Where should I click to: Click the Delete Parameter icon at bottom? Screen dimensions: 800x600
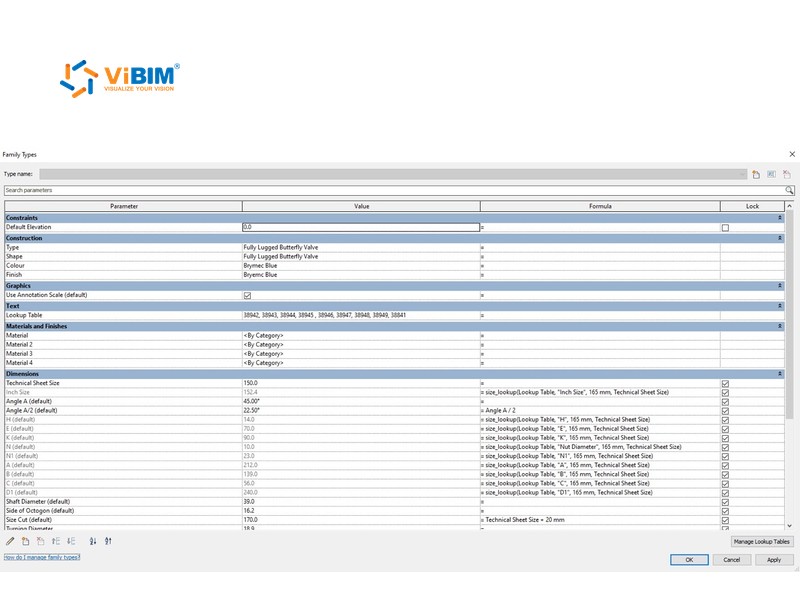click(41, 541)
